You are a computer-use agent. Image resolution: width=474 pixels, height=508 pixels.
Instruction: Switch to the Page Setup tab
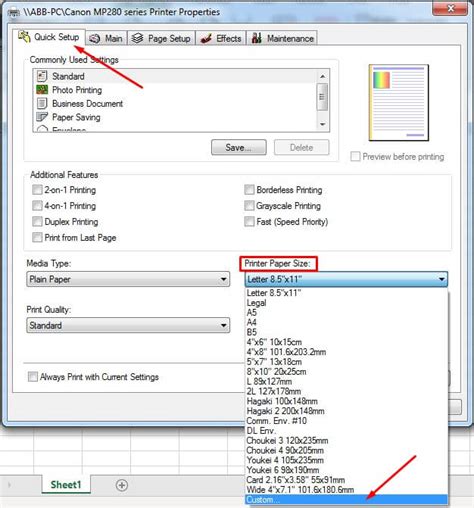161,38
